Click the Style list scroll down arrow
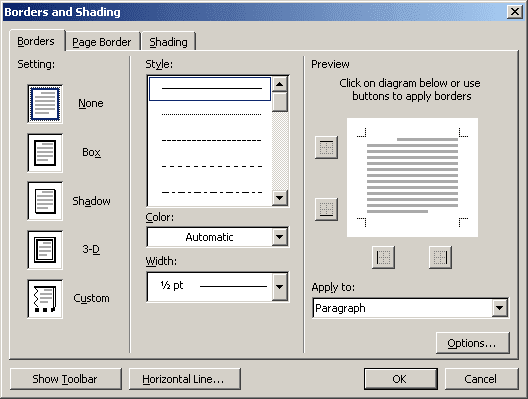This screenshot has height=399, width=528. (x=279, y=198)
